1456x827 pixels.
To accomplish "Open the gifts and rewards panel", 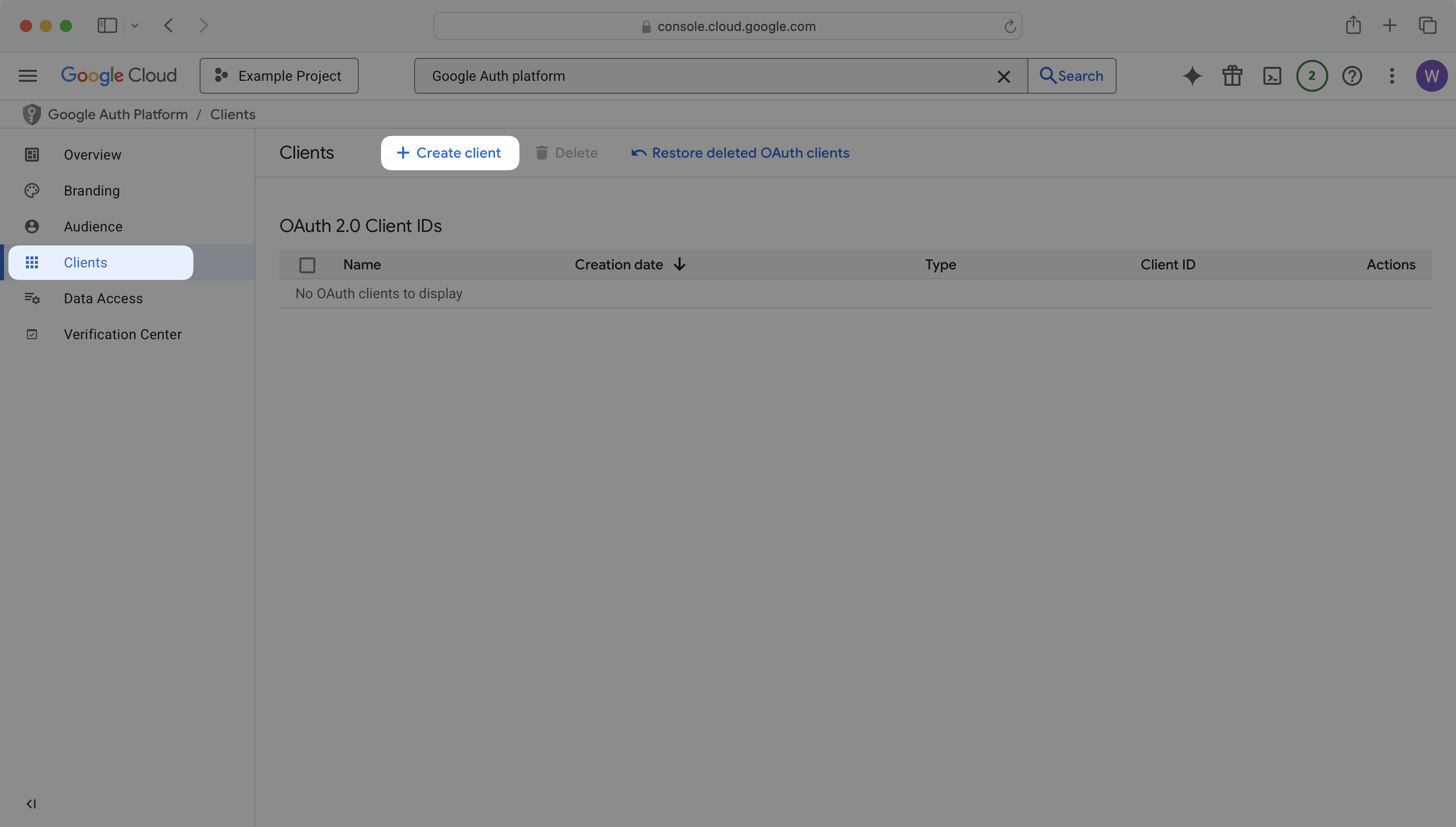I will [x=1231, y=75].
